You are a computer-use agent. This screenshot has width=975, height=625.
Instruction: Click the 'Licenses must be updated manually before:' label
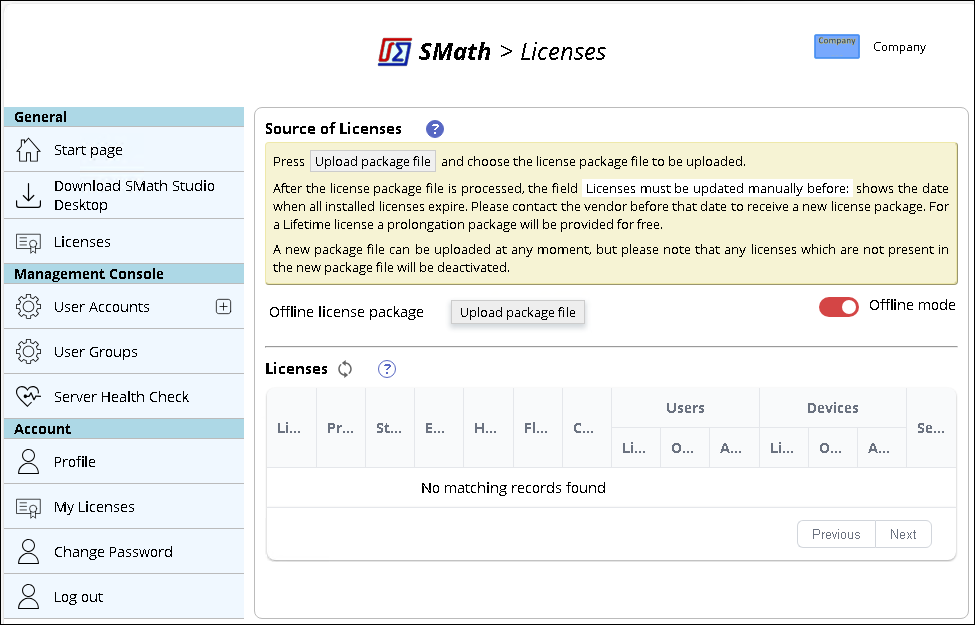(717, 188)
